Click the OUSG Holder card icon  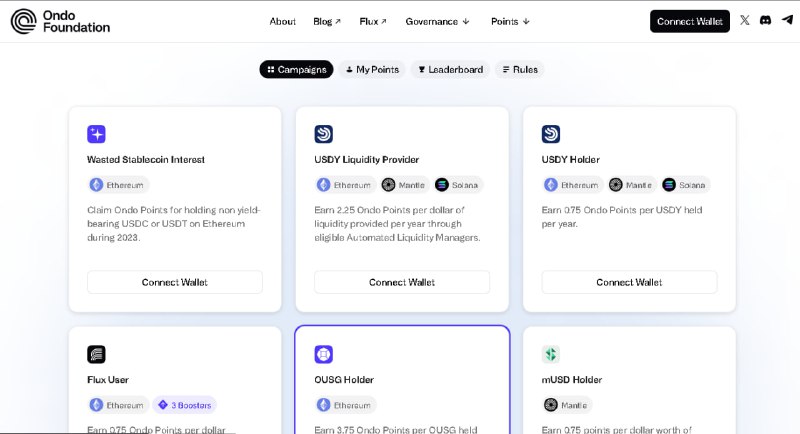click(323, 354)
